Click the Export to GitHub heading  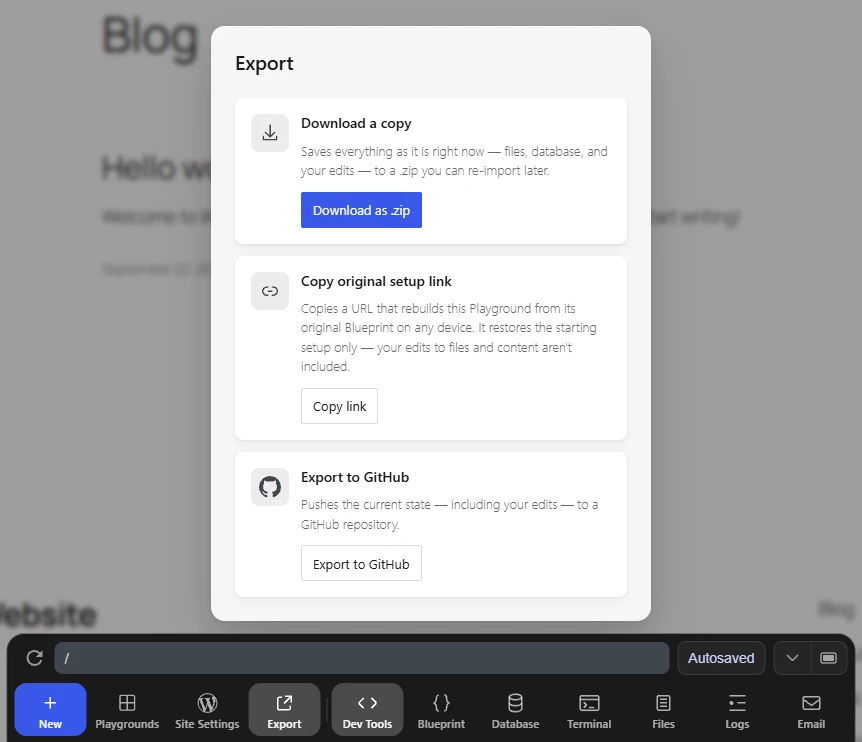[x=355, y=477]
